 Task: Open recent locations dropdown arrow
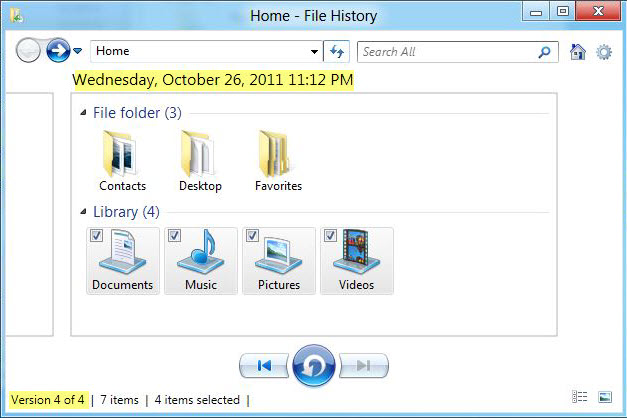tap(78, 52)
